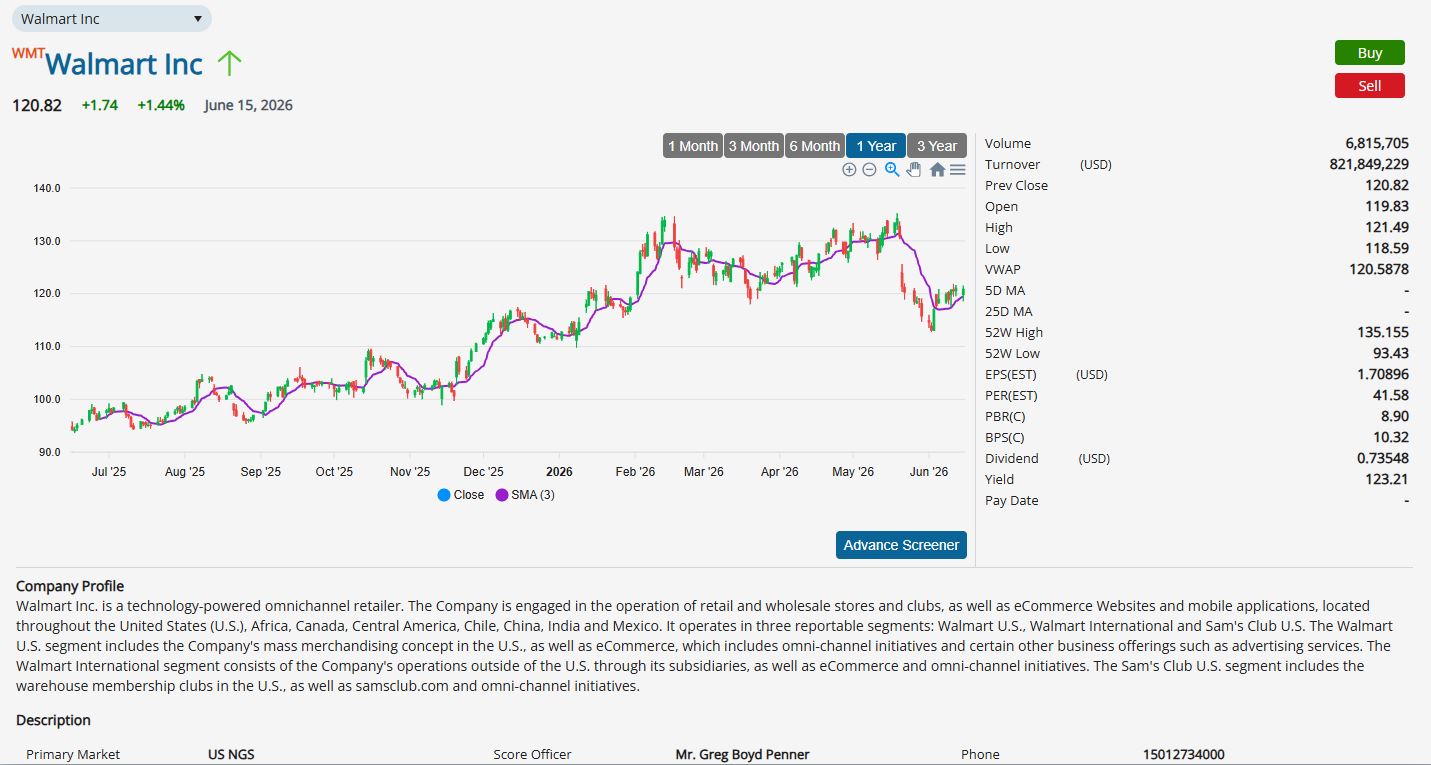Click the PER(EST) value 41.58

point(1390,395)
